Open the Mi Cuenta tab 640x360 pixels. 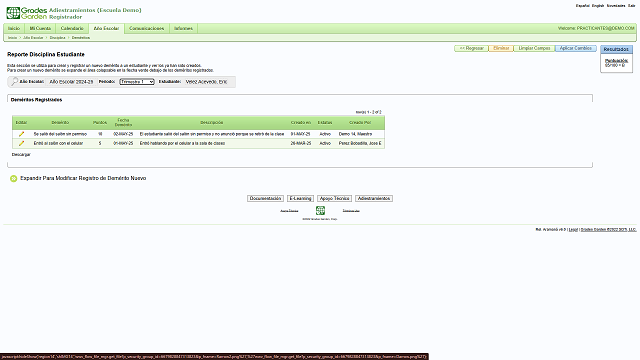coord(40,29)
